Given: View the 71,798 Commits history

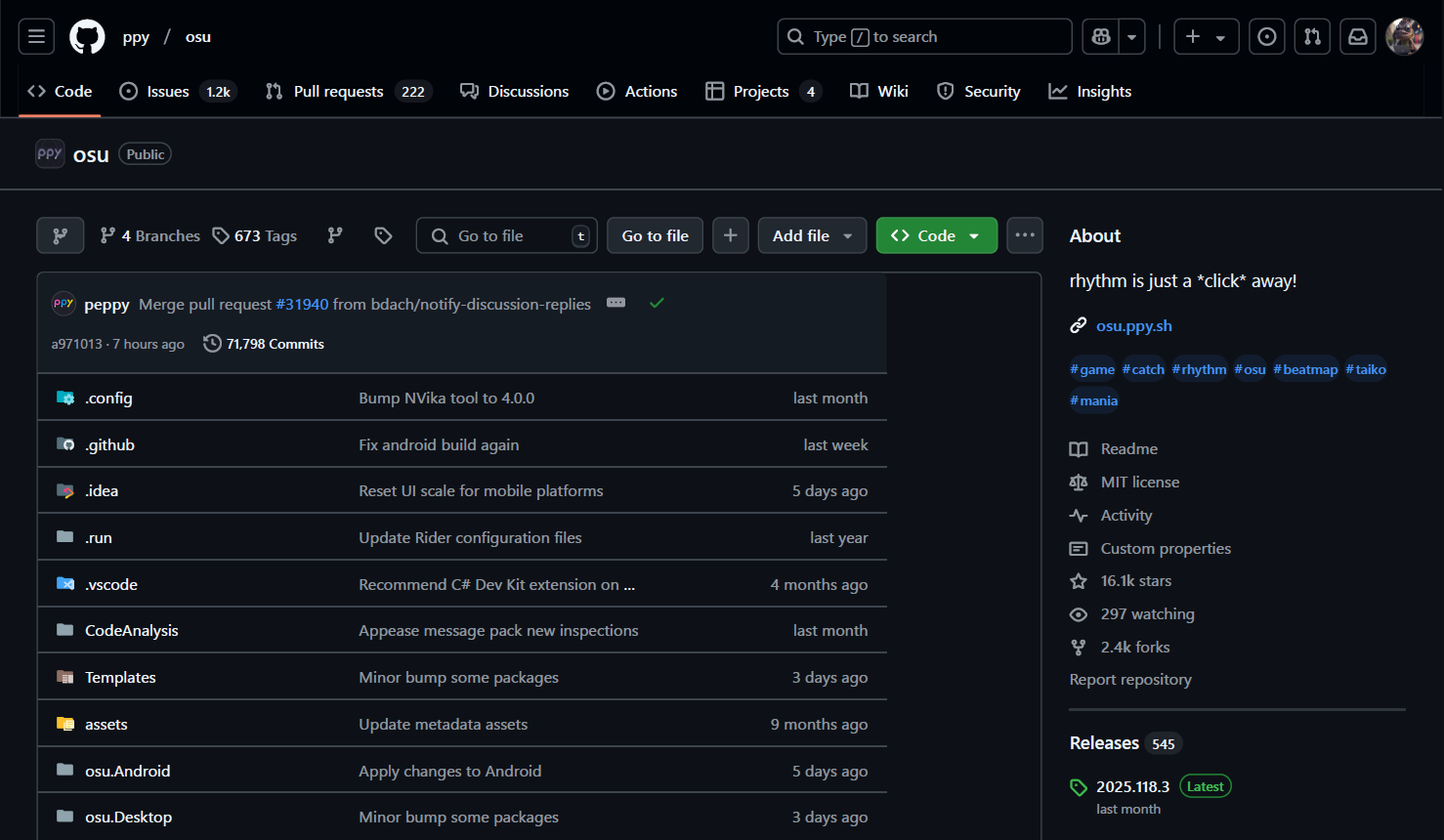Looking at the screenshot, I should (x=264, y=344).
